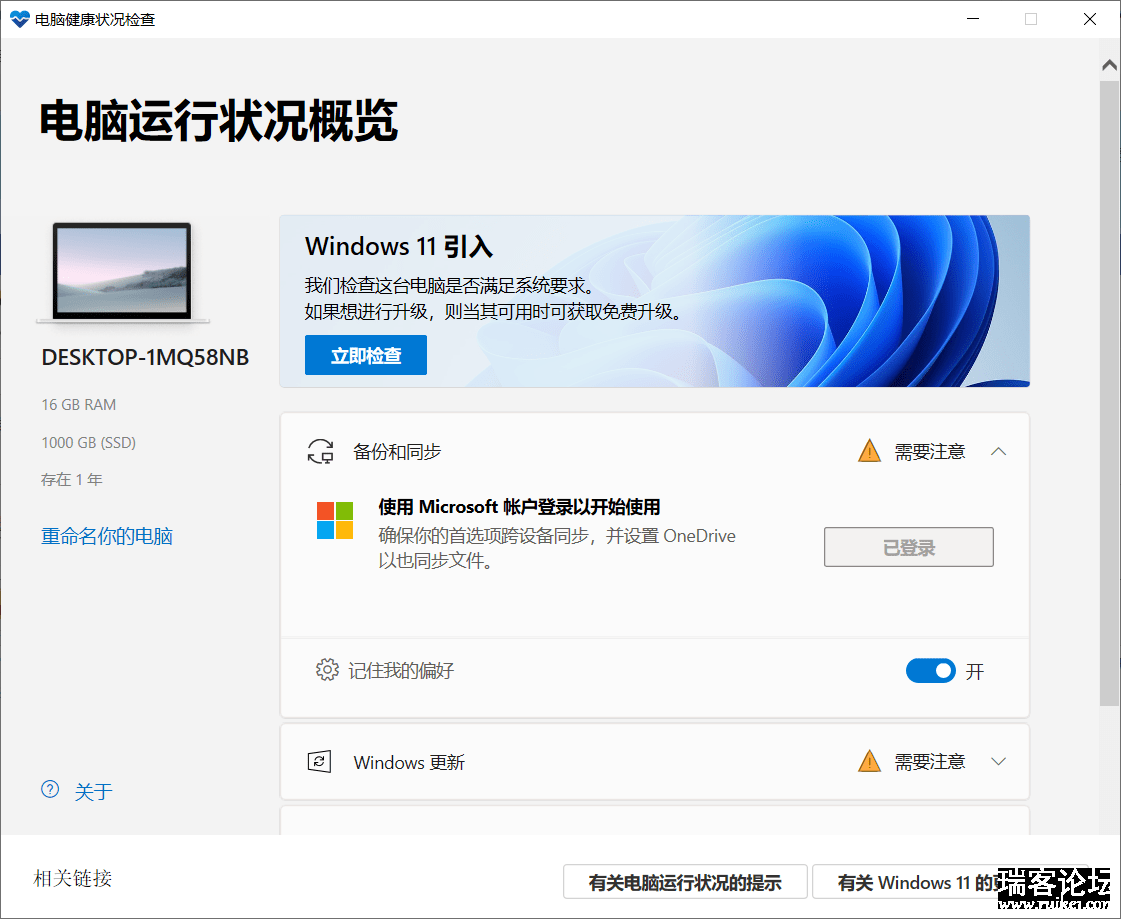The height and width of the screenshot is (919, 1121).
Task: Click the backup and sync arrows icon
Action: pos(320,452)
